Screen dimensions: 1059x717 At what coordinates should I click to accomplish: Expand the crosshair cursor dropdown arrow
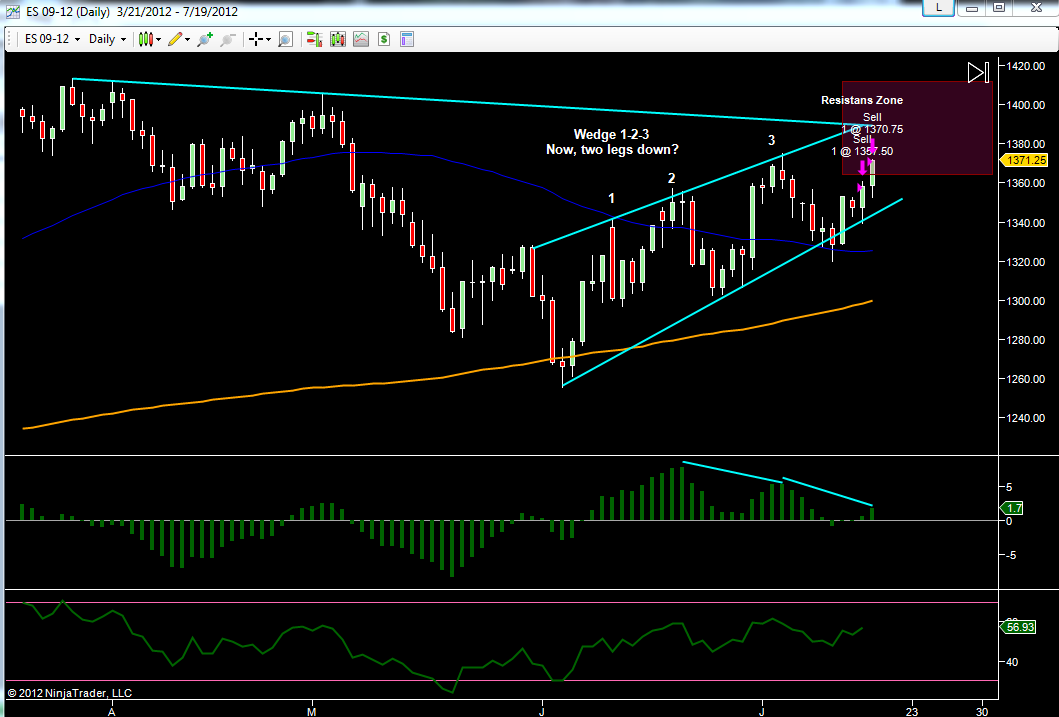[x=268, y=40]
